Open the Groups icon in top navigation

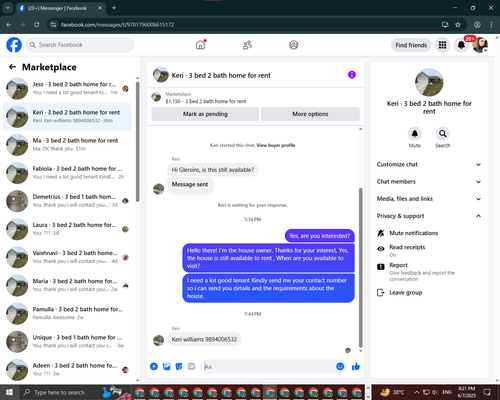294,45
